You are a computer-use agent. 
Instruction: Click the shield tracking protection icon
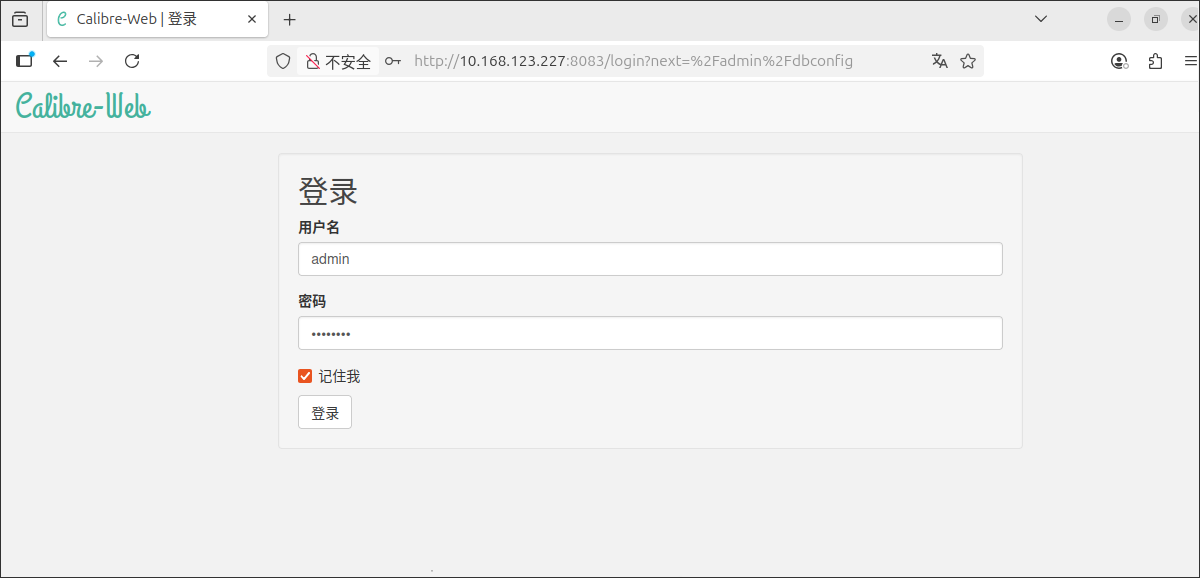click(283, 61)
